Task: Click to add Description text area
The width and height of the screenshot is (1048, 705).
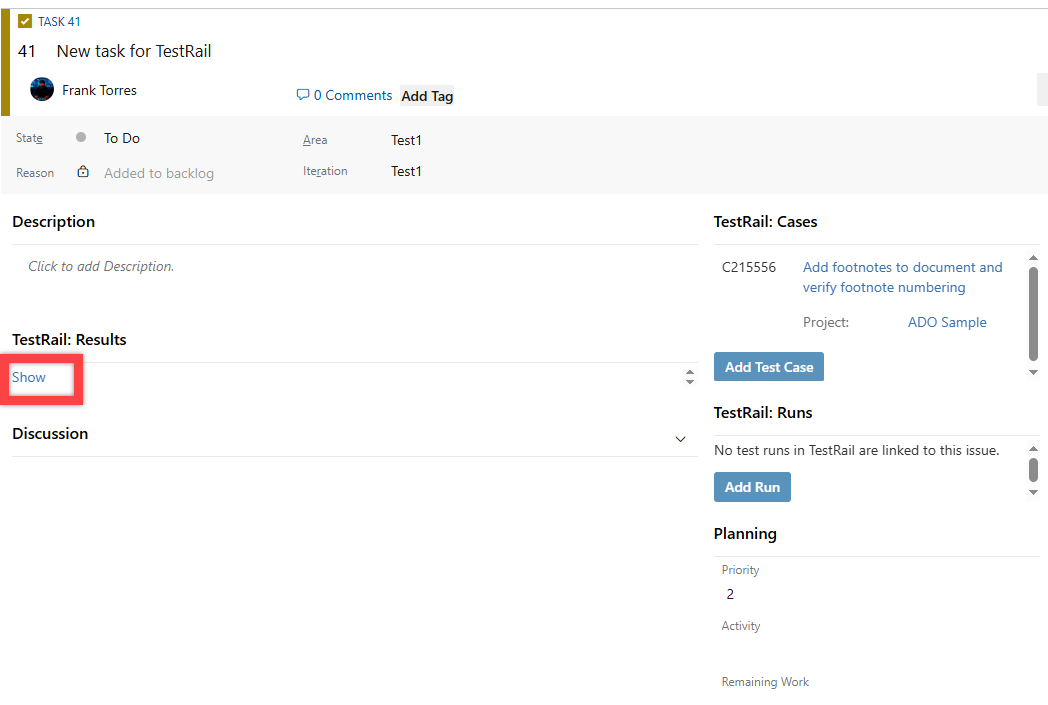Action: 101,266
